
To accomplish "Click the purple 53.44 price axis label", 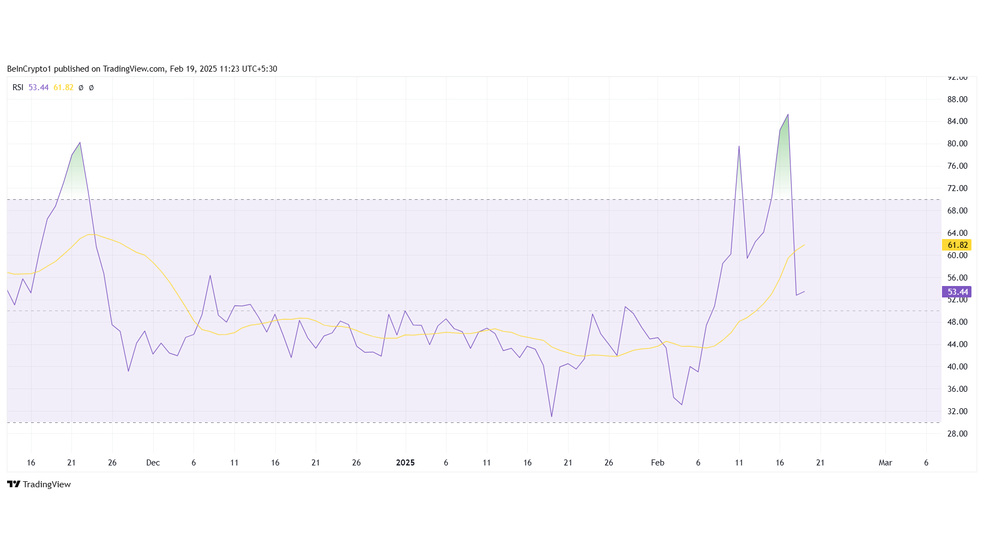I will 957,292.
